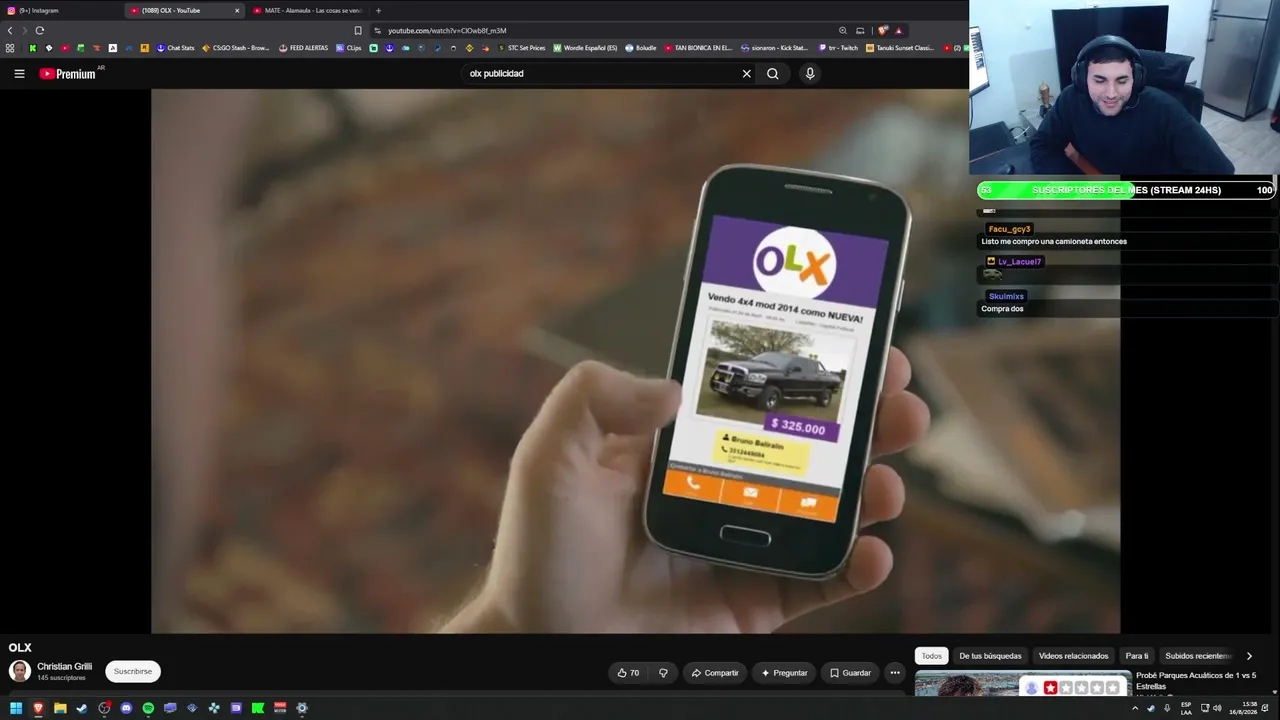Screen dimensions: 1280x720
Task: Switch ESP LAA keyboard language
Action: pos(1186,708)
